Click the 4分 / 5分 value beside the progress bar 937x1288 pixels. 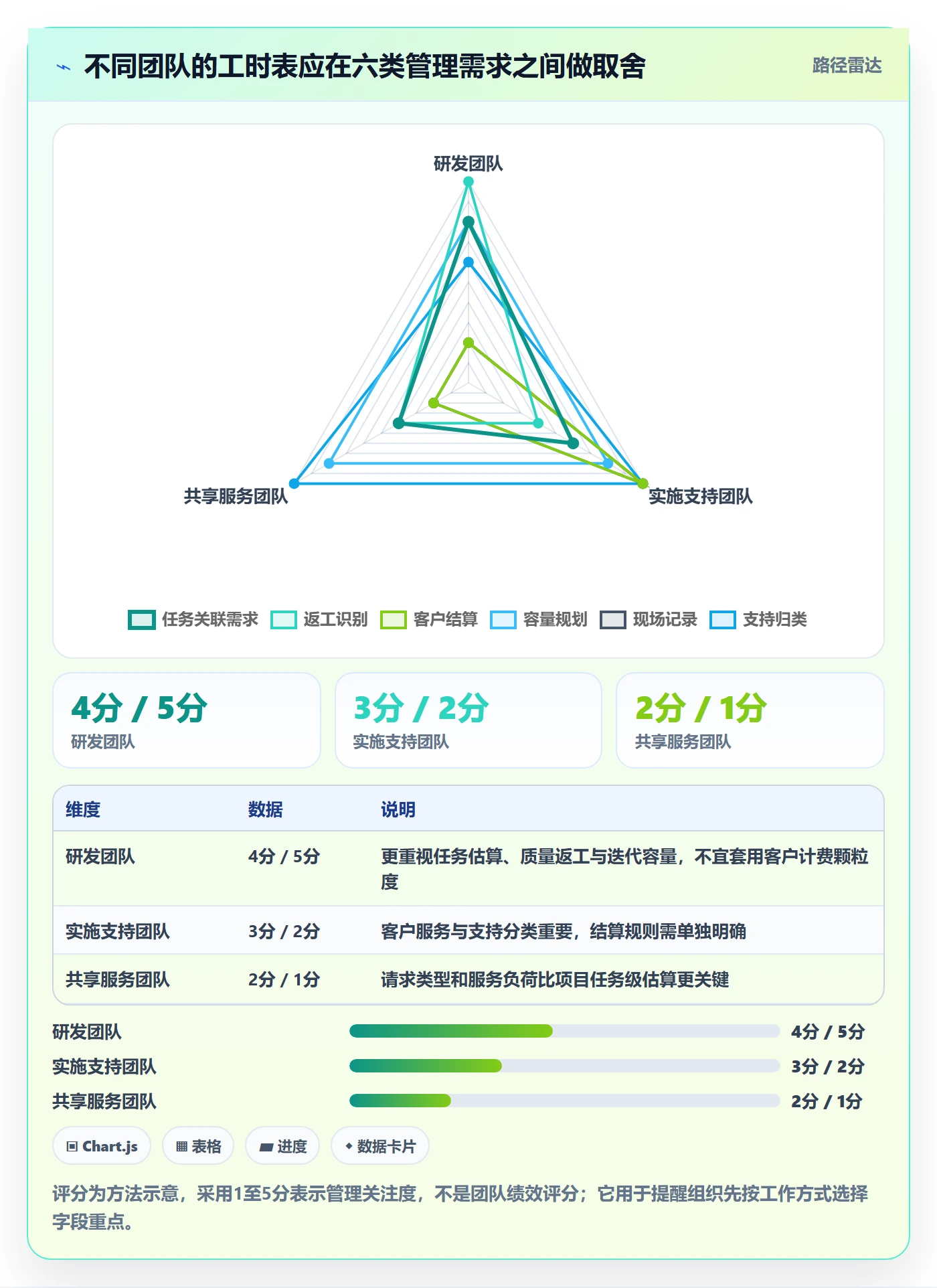point(828,1032)
